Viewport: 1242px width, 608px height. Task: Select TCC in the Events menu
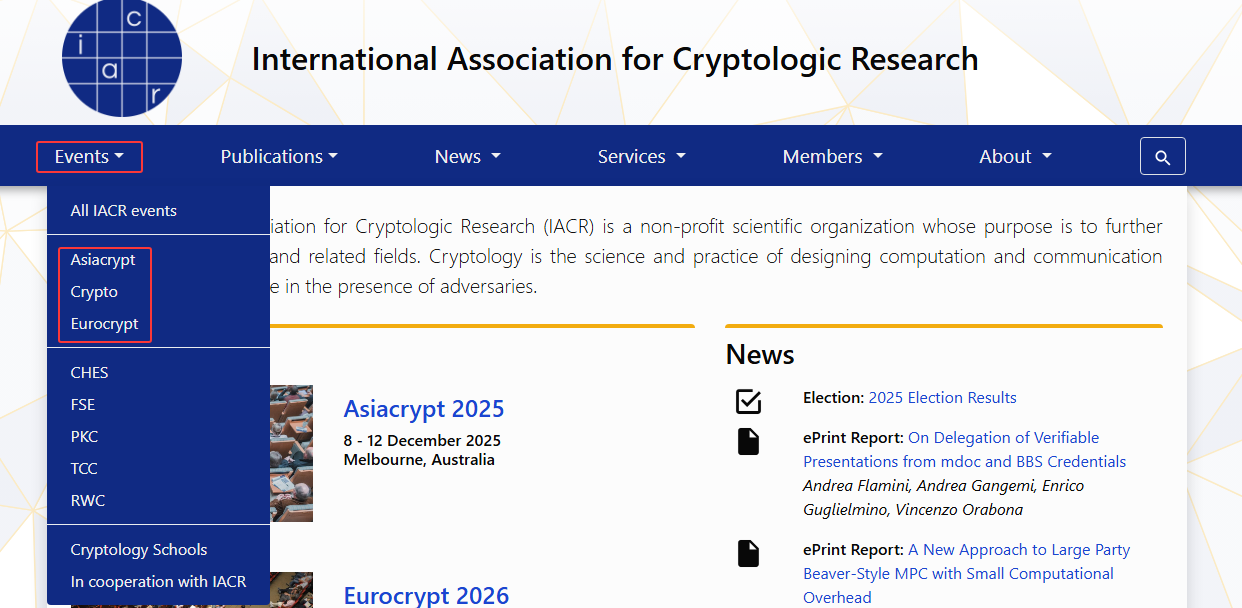pos(158,468)
